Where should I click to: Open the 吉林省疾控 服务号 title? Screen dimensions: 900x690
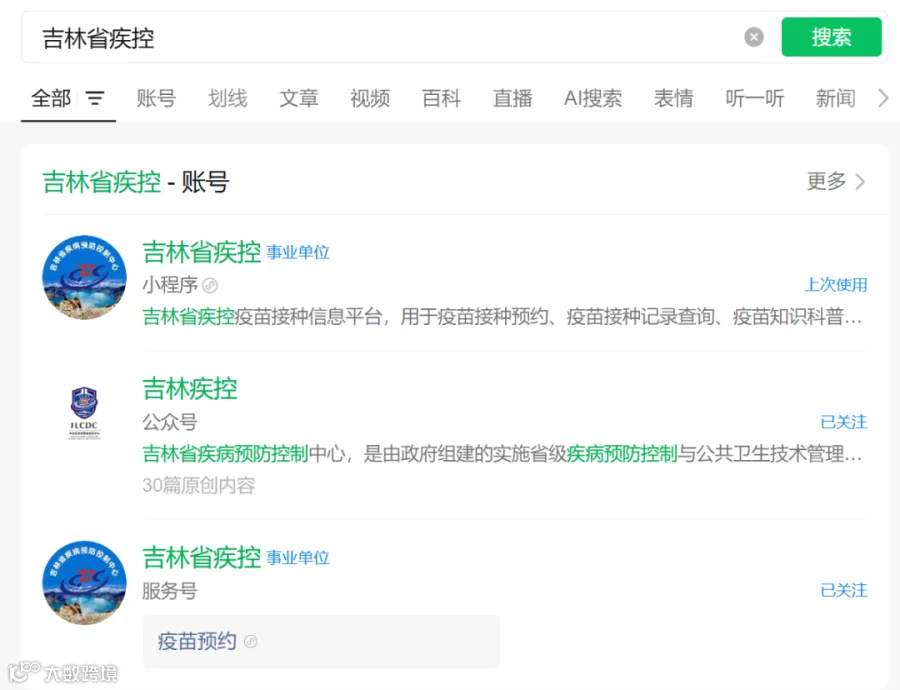coord(201,557)
